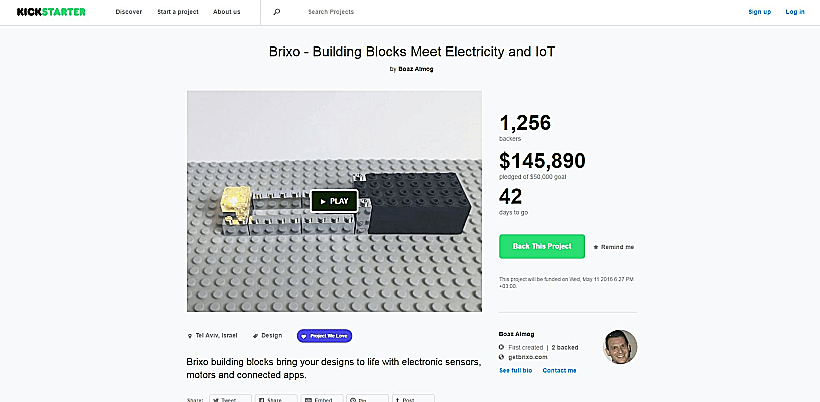The width and height of the screenshot is (820, 402).
Task: Click the Sign up link
Action: click(759, 12)
